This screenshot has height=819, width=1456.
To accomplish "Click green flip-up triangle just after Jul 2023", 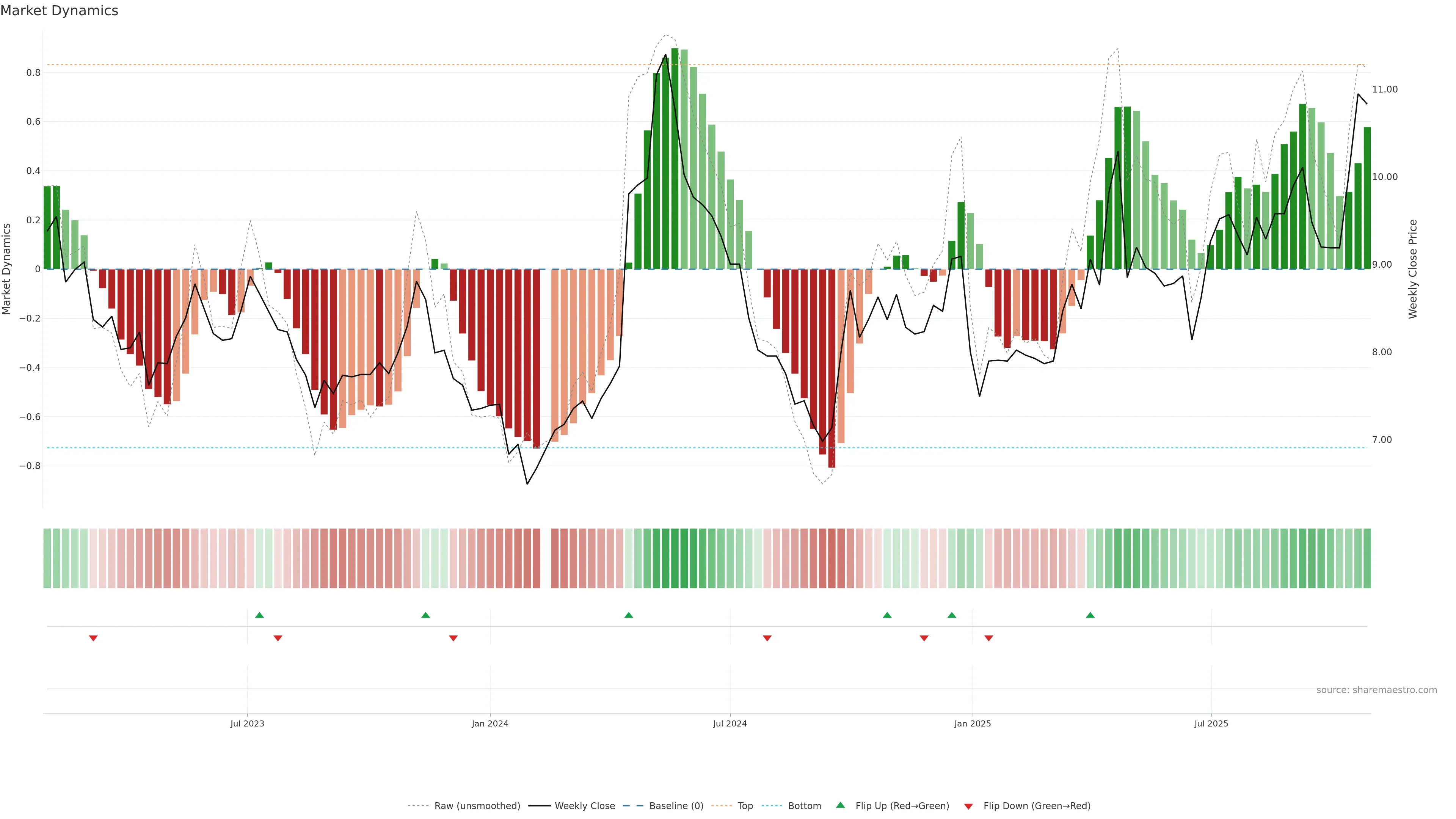I will [x=259, y=615].
